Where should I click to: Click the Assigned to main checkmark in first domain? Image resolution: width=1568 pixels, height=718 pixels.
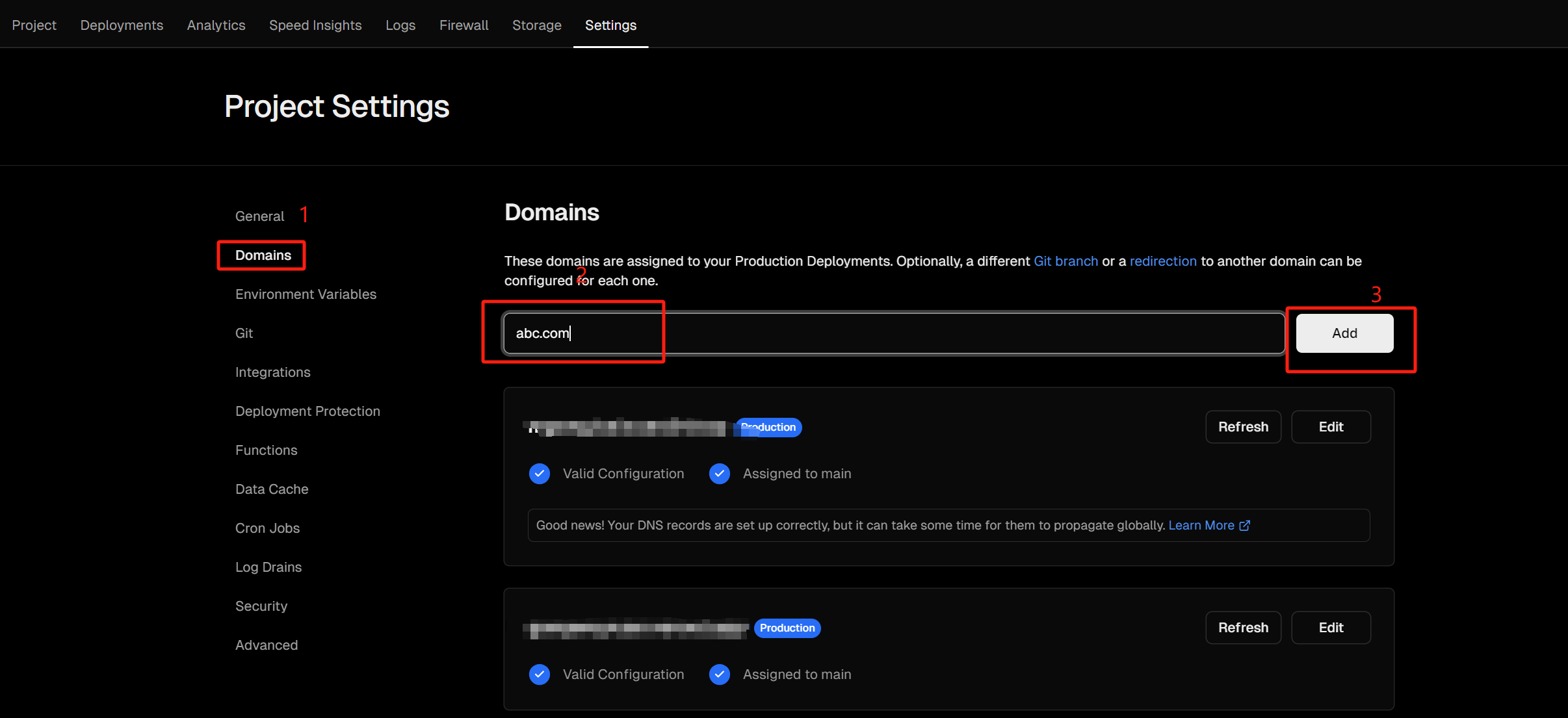(x=720, y=474)
